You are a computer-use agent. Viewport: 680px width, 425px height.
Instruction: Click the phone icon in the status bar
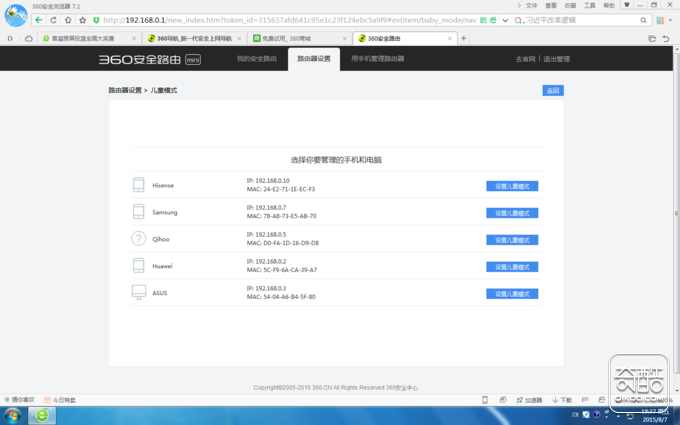pos(485,400)
